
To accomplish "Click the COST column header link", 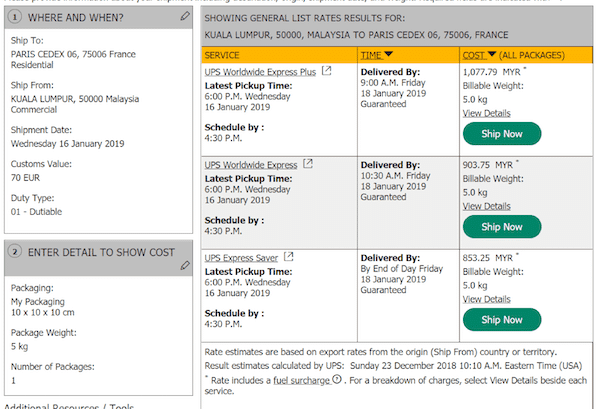I will pos(474,55).
